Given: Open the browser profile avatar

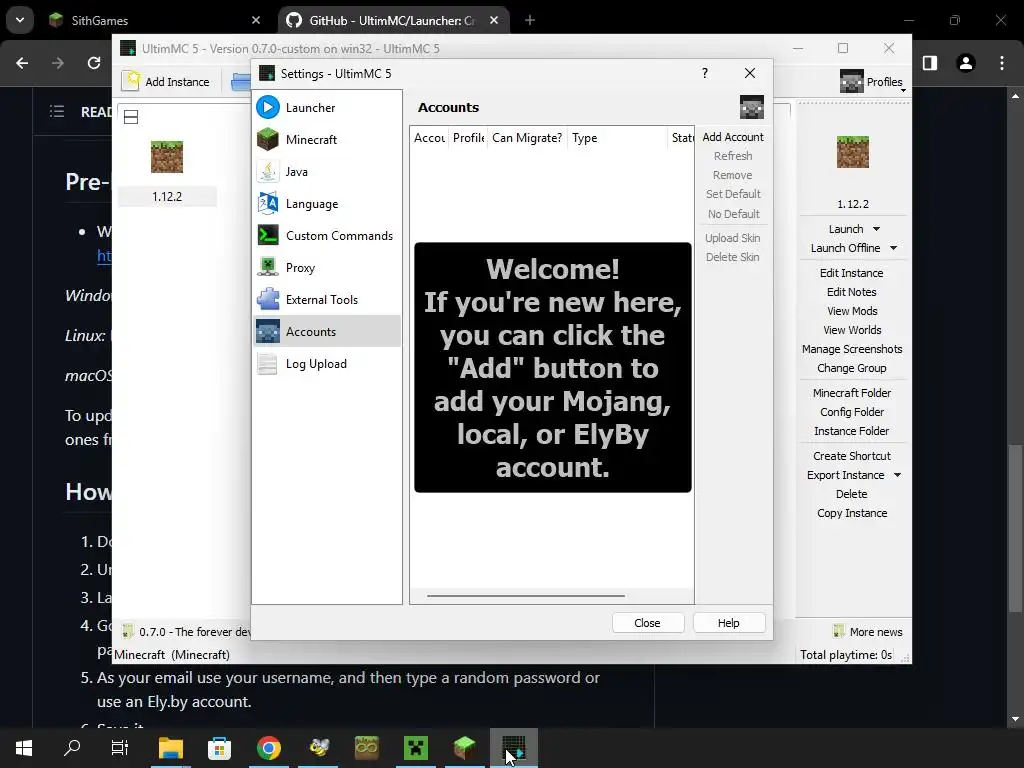Looking at the screenshot, I should [x=966, y=63].
